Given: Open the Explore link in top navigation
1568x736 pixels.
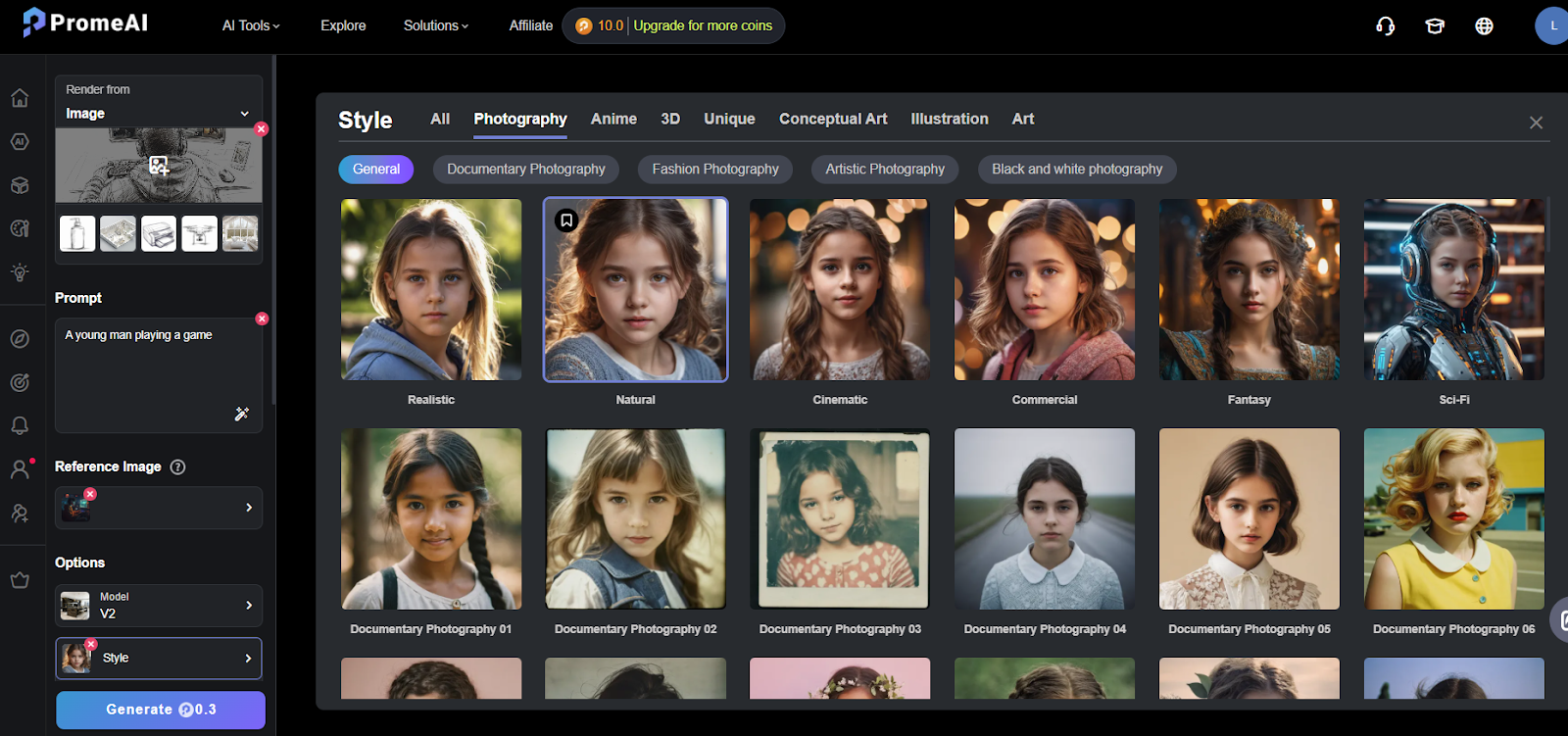Looking at the screenshot, I should (343, 25).
